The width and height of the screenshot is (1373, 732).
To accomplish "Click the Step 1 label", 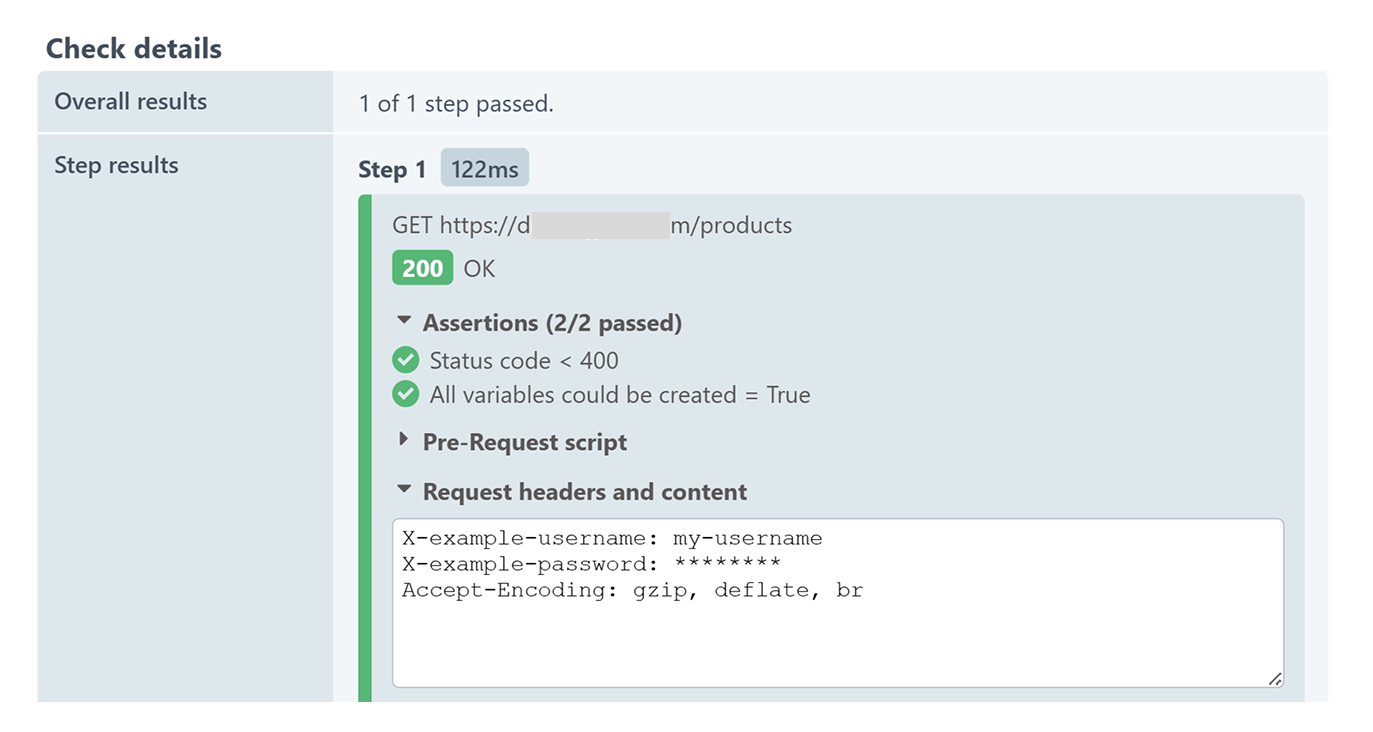I will point(392,170).
